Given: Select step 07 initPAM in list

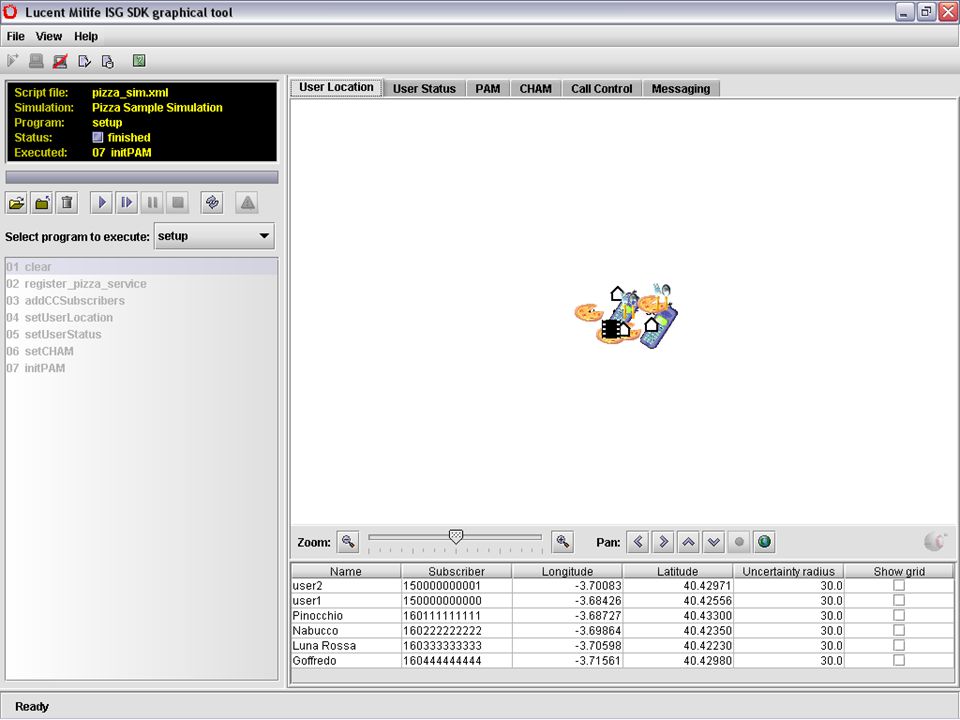Looking at the screenshot, I should pyautogui.click(x=141, y=368).
